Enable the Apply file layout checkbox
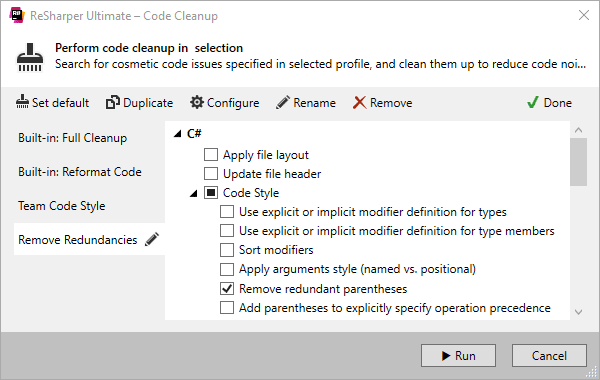 (211, 155)
